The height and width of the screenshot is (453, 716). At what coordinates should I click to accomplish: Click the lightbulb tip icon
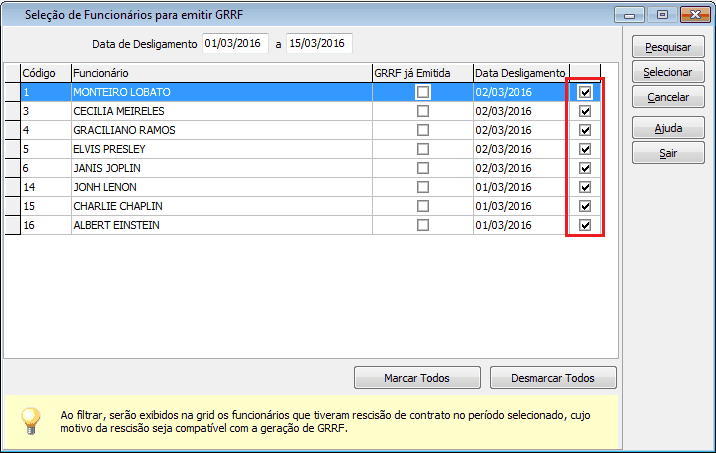pyautogui.click(x=31, y=419)
